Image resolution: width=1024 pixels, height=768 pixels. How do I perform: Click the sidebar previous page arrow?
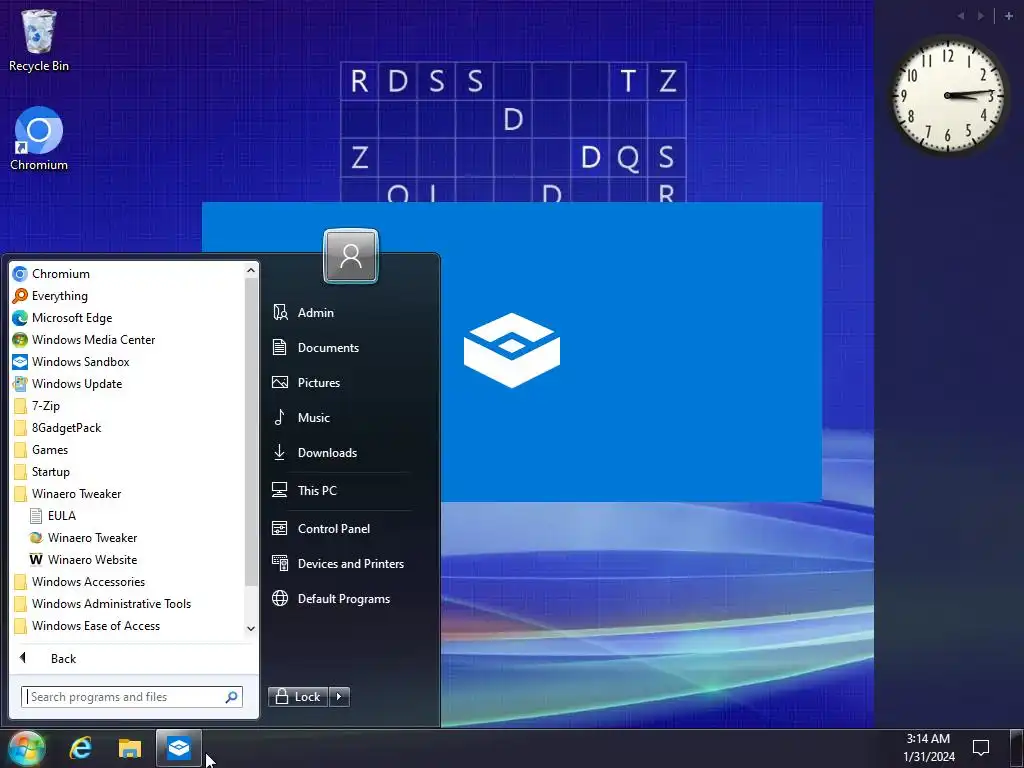point(961,16)
